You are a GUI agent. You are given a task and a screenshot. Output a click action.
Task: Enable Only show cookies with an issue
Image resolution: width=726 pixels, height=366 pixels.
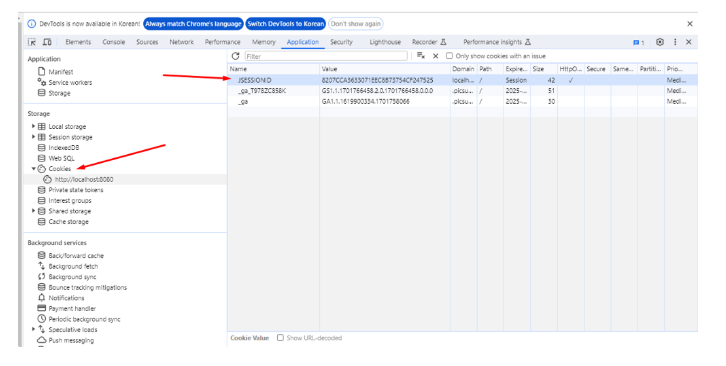click(x=449, y=56)
